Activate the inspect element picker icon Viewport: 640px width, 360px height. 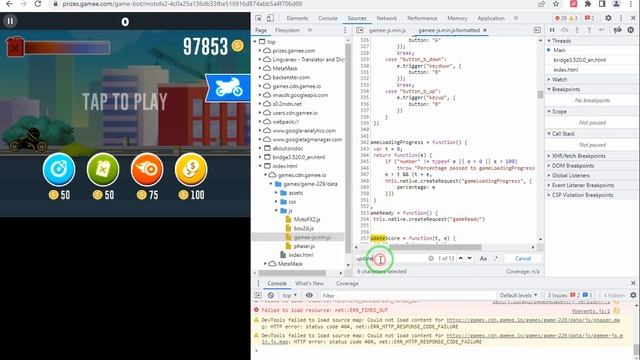point(258,18)
